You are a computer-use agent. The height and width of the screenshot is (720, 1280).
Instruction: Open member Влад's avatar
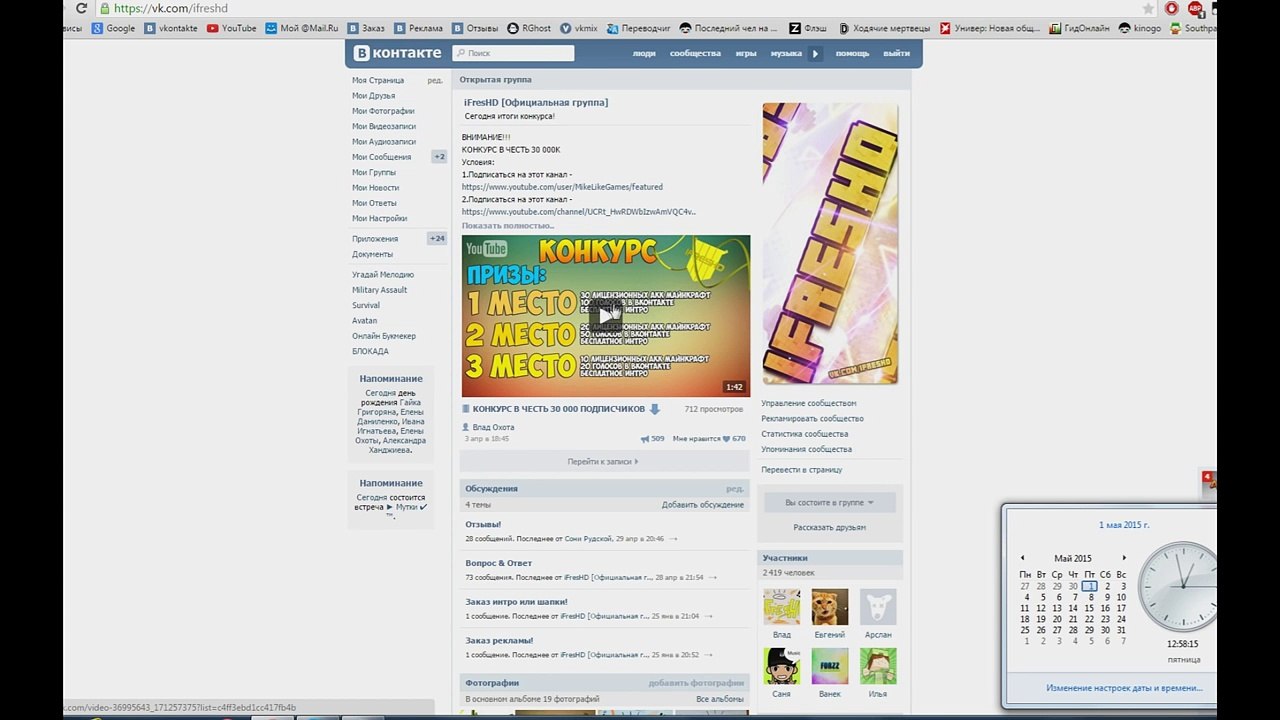coord(782,607)
